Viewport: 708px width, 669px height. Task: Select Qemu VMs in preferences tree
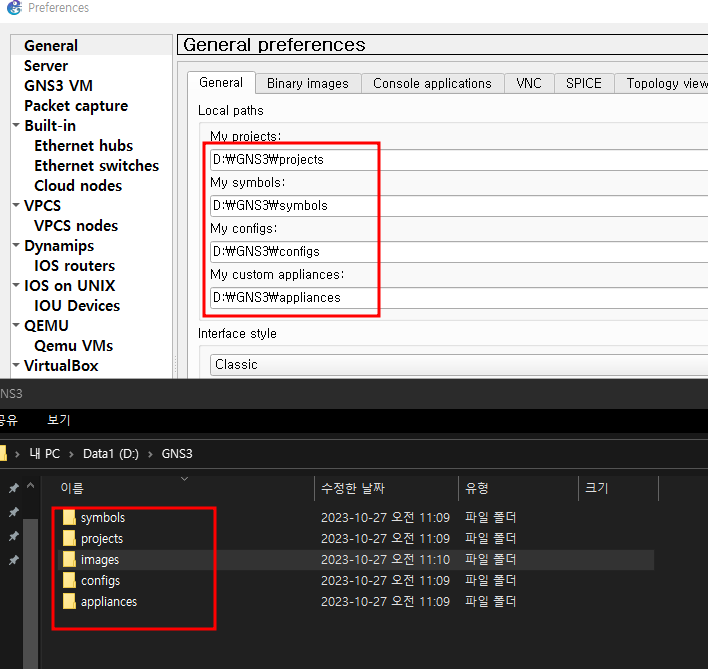[74, 345]
